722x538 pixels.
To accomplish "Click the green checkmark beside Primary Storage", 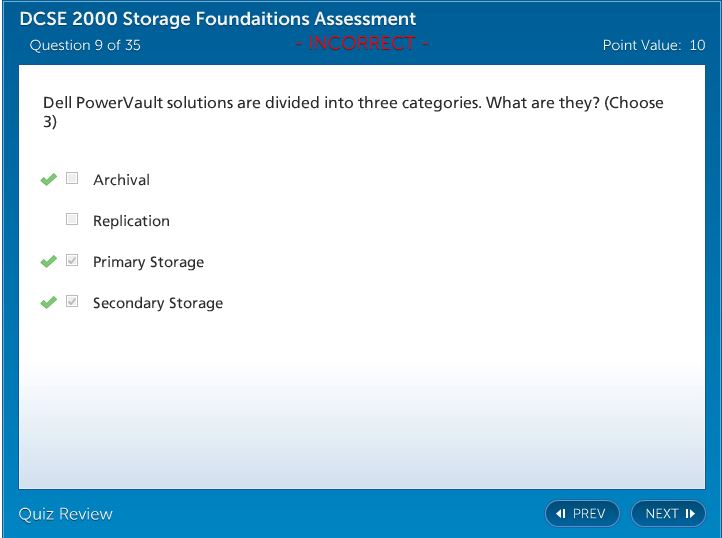I will [48, 262].
